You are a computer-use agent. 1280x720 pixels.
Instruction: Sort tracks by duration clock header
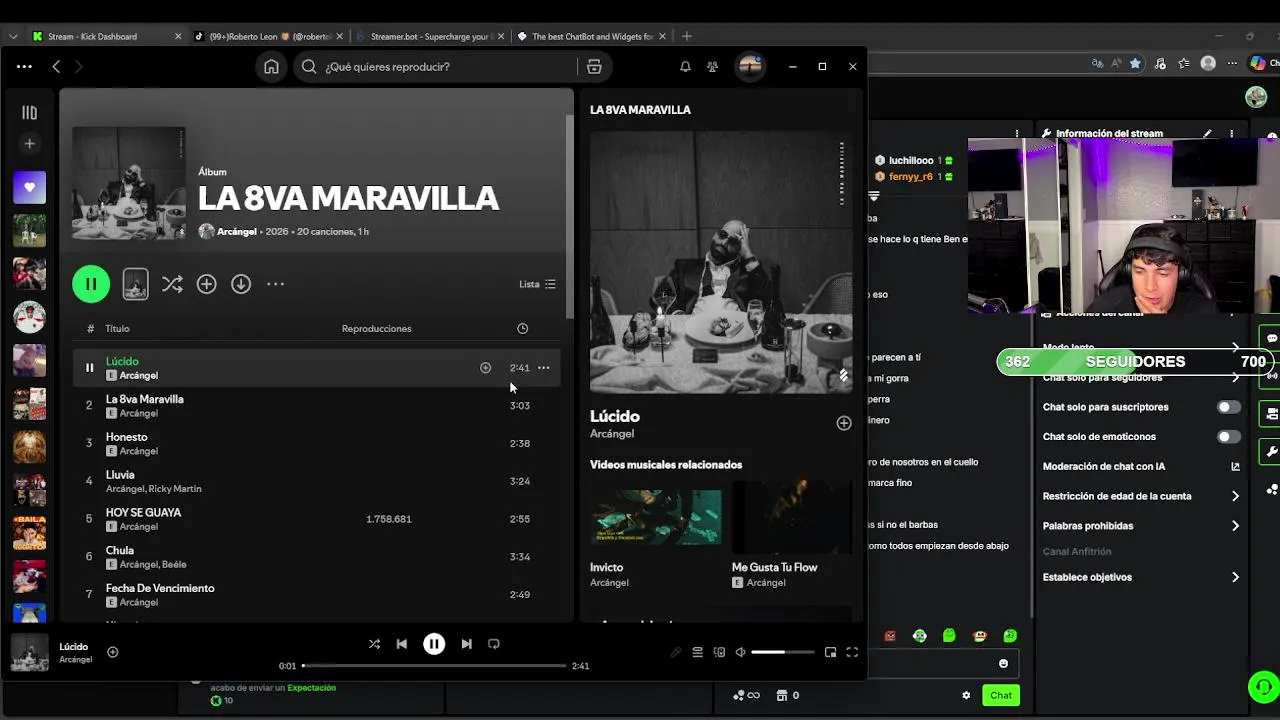(x=522, y=329)
